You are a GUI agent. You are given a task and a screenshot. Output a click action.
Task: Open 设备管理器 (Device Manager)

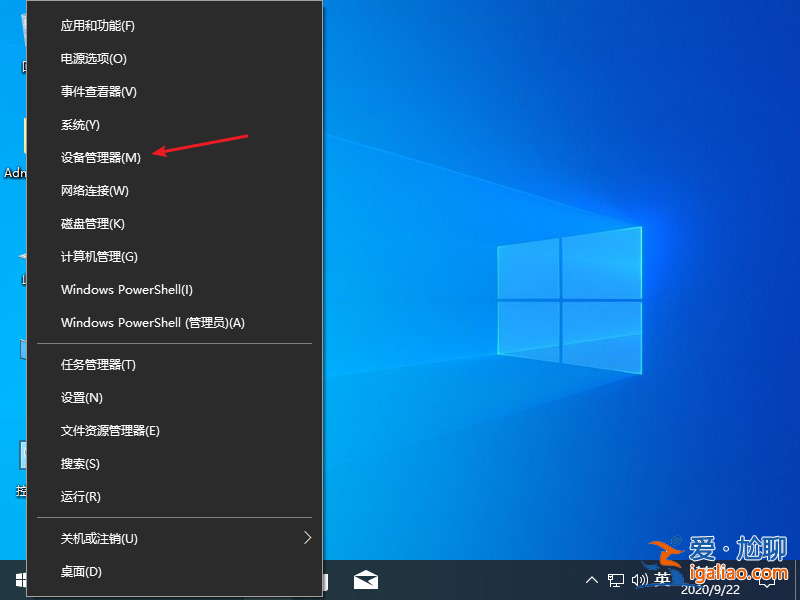tap(100, 157)
